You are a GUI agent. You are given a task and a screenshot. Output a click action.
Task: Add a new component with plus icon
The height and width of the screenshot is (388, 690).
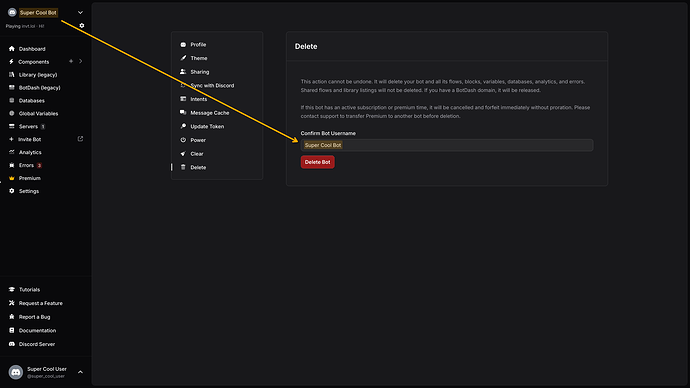click(71, 61)
